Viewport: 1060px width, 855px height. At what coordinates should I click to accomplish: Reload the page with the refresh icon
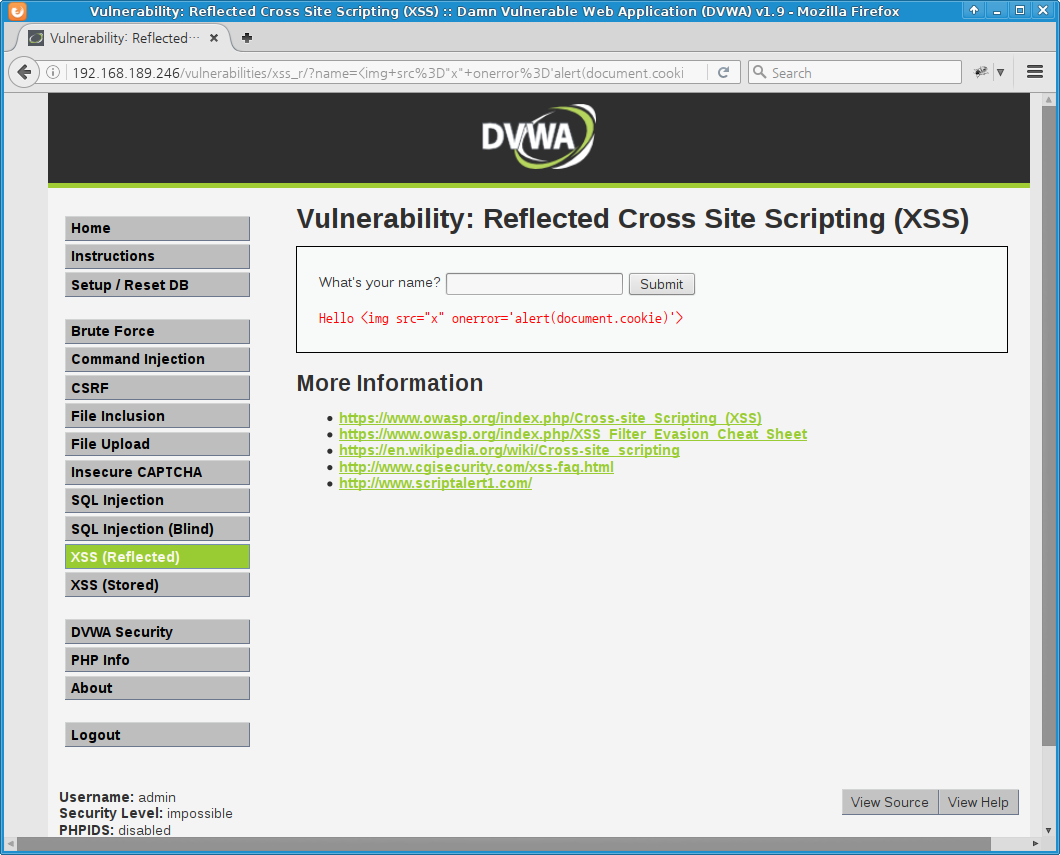pyautogui.click(x=723, y=72)
